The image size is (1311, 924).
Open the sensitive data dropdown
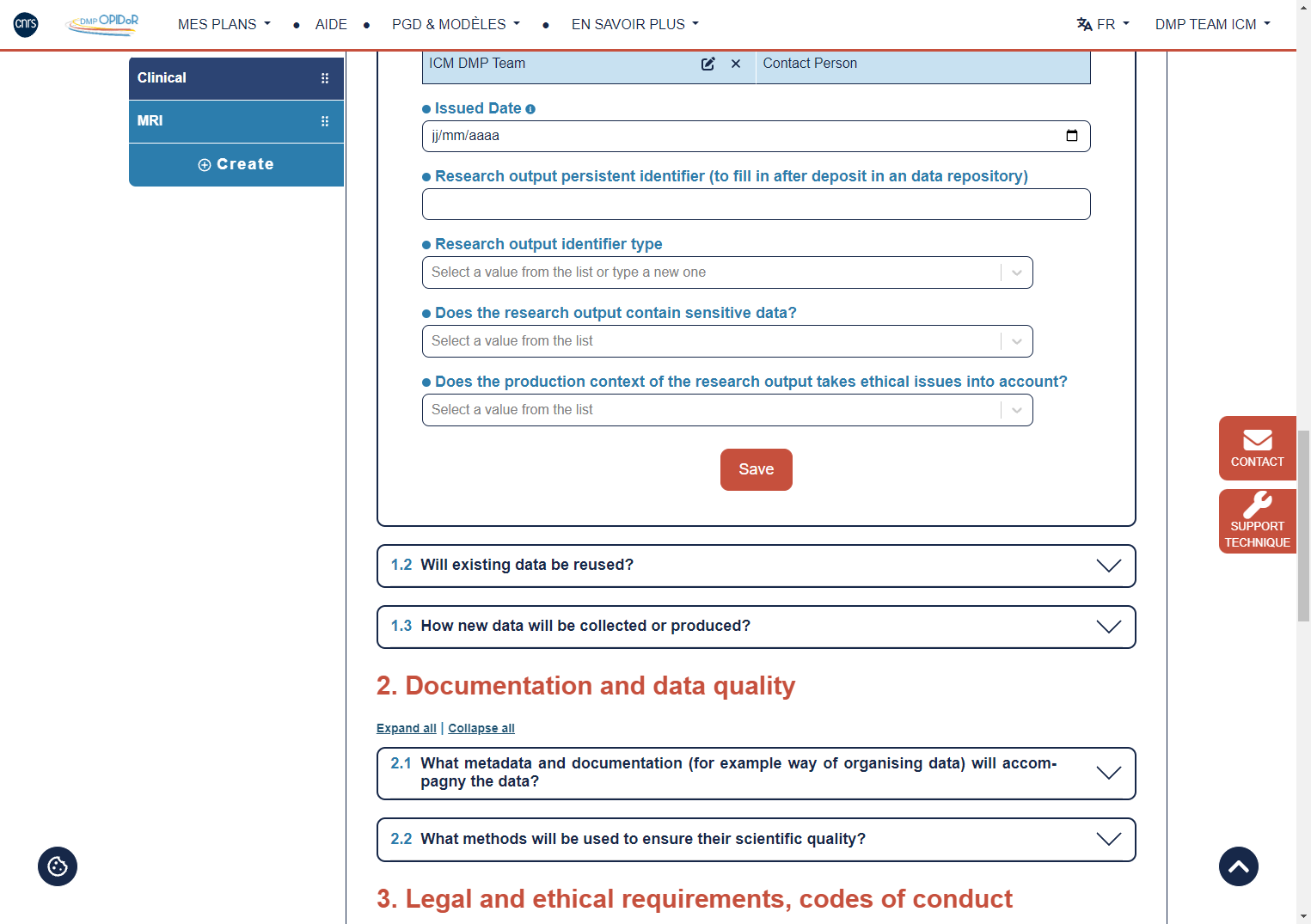(x=727, y=341)
